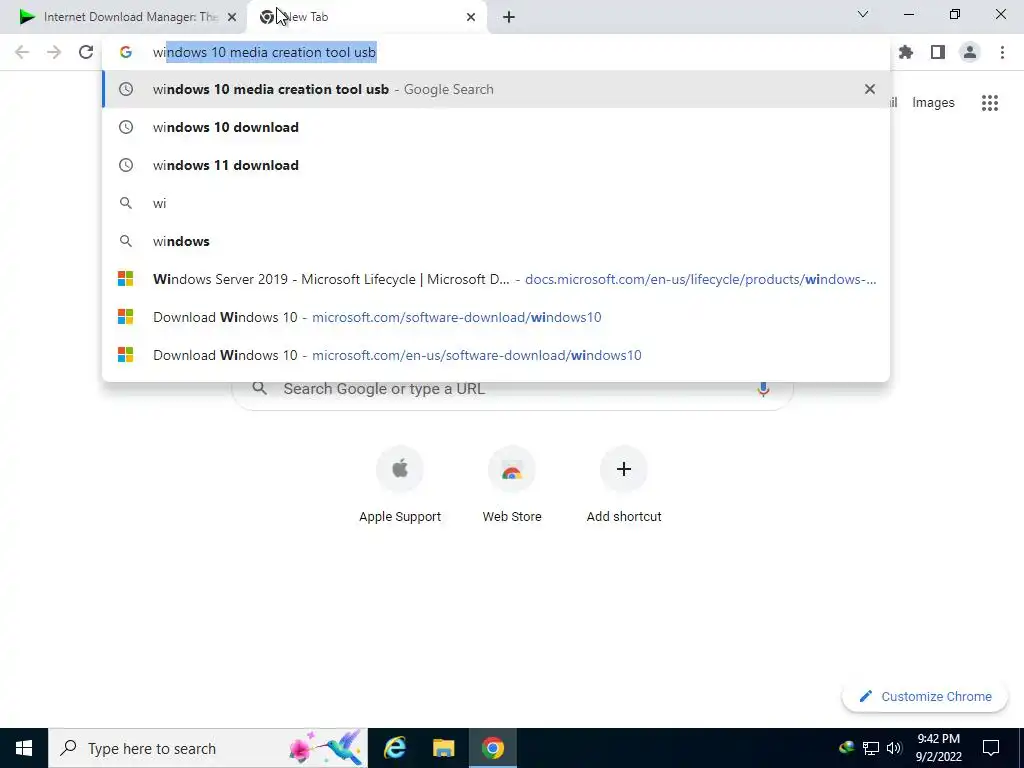1024x768 pixels.
Task: Open the Google apps grid
Action: 990,103
